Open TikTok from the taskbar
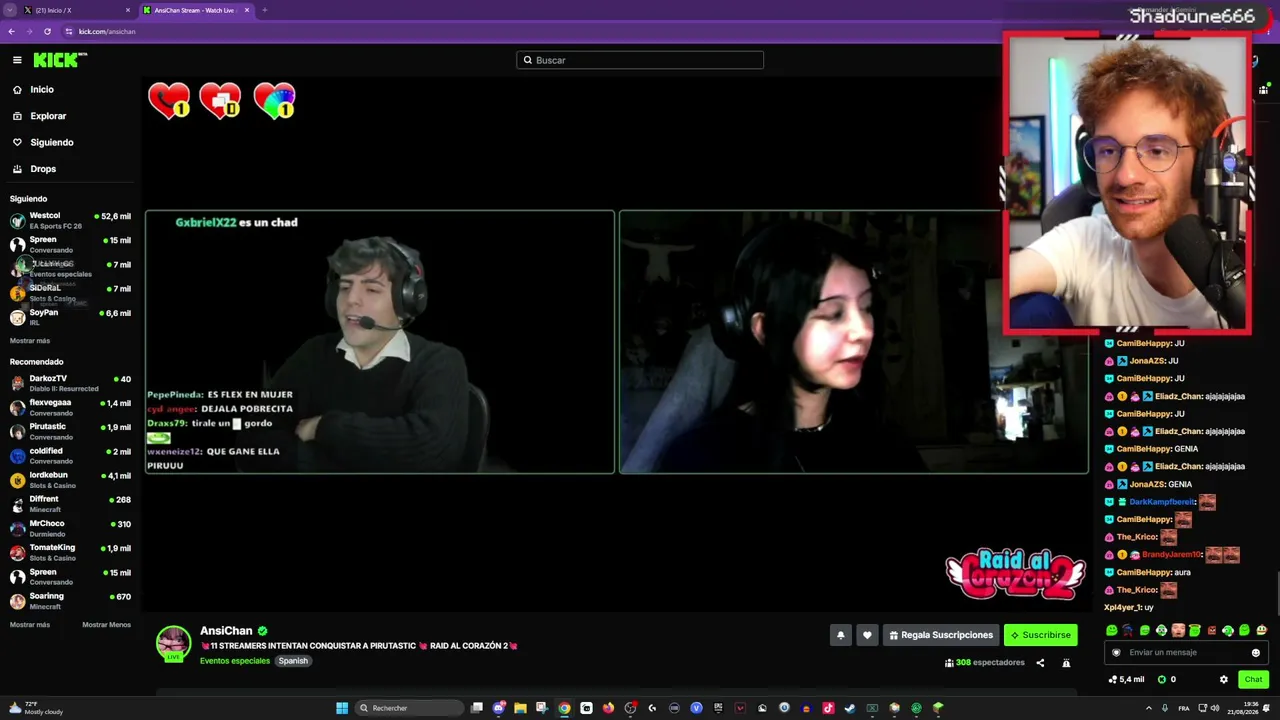This screenshot has width=1280, height=720. click(828, 708)
